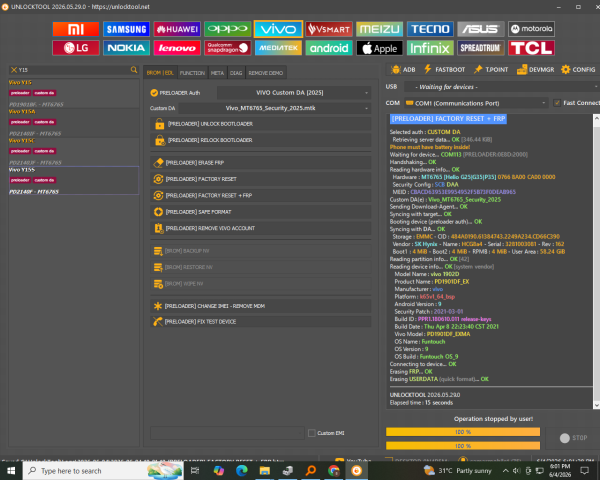Select the Xiaomi MI brand logo

[x=76, y=29]
